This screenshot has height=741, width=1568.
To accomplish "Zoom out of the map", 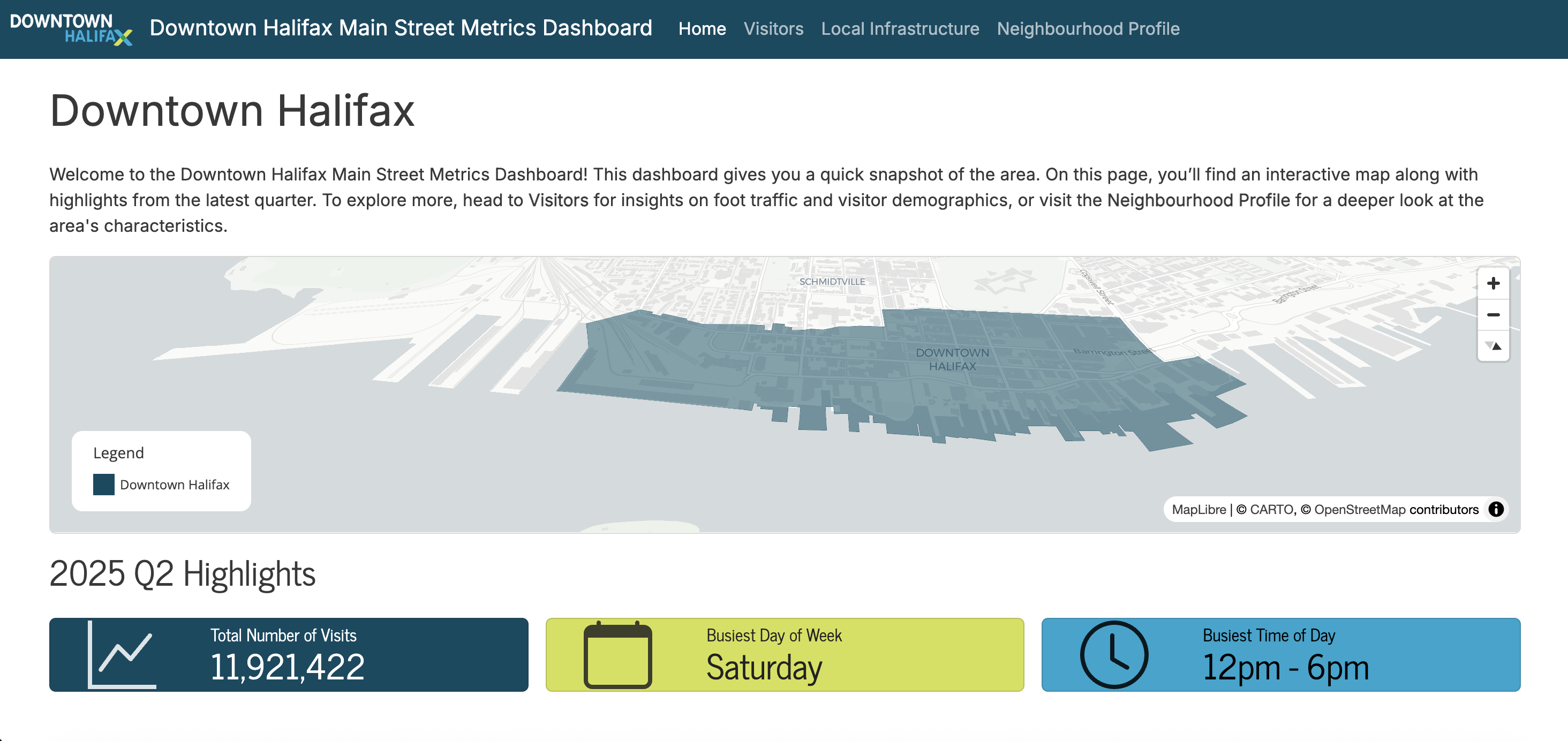I will coord(1492,314).
